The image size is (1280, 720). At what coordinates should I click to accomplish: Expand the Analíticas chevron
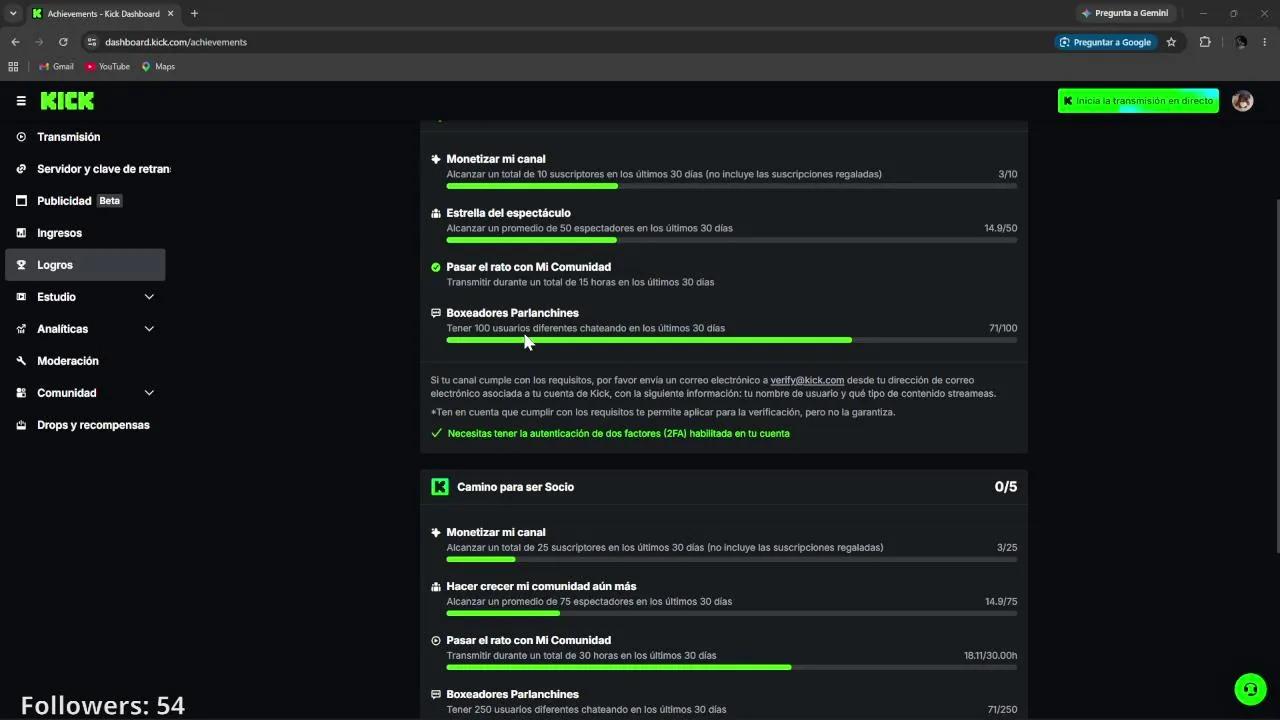coord(149,329)
